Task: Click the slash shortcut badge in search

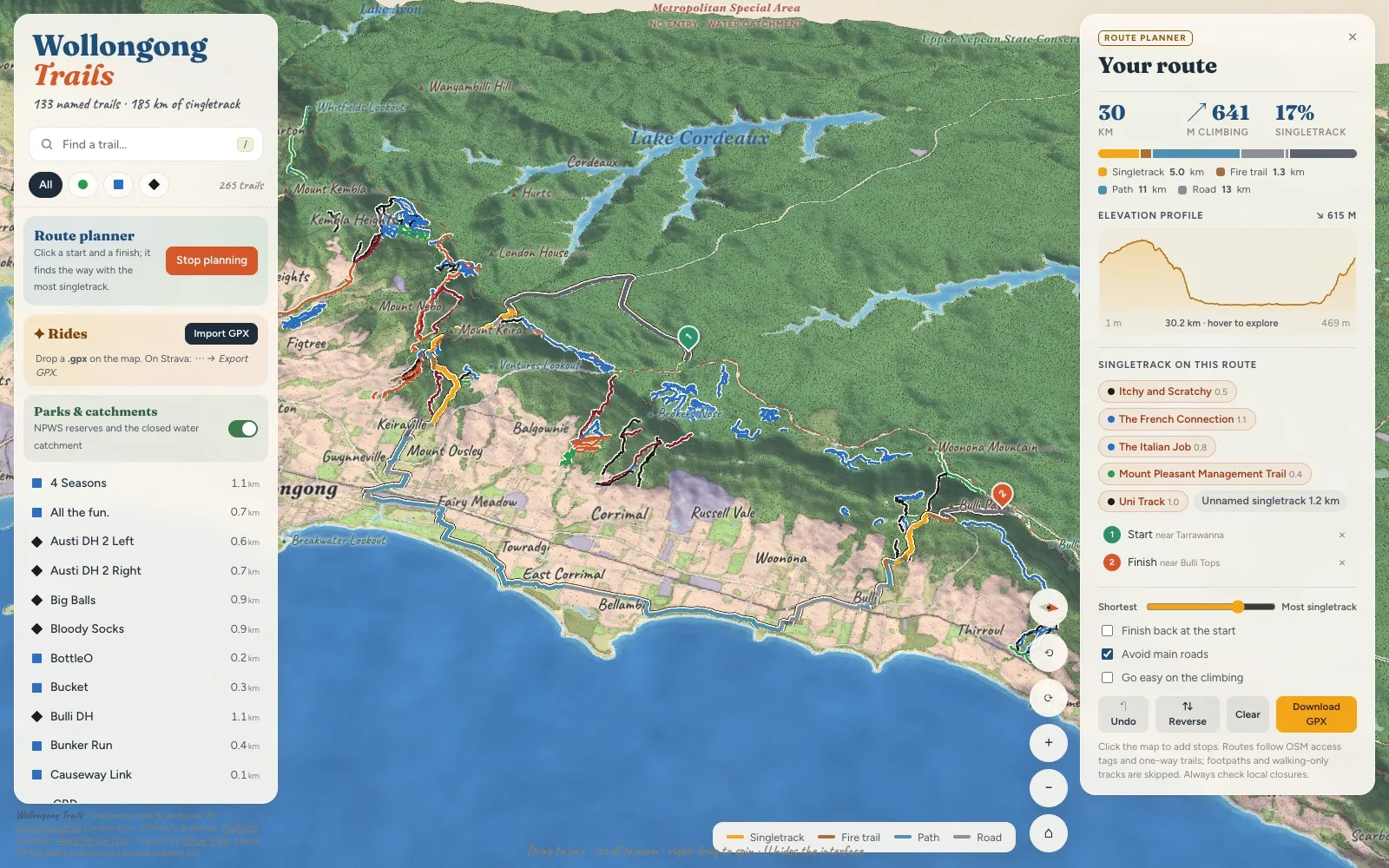Action: (245, 144)
